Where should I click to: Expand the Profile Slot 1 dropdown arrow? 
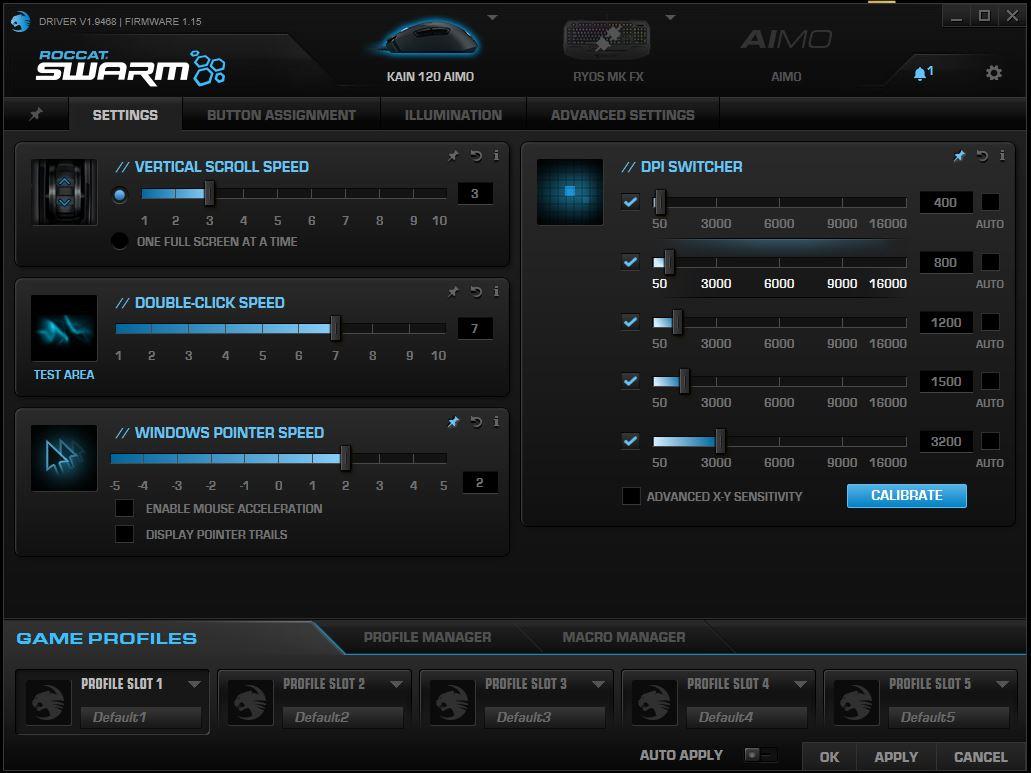[194, 685]
